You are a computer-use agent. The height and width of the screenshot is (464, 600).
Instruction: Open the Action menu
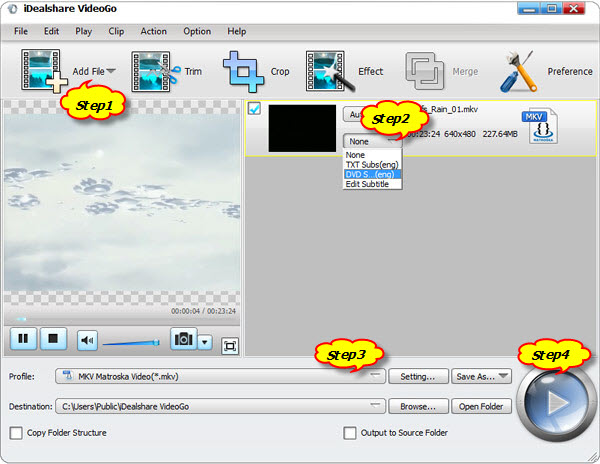(153, 31)
